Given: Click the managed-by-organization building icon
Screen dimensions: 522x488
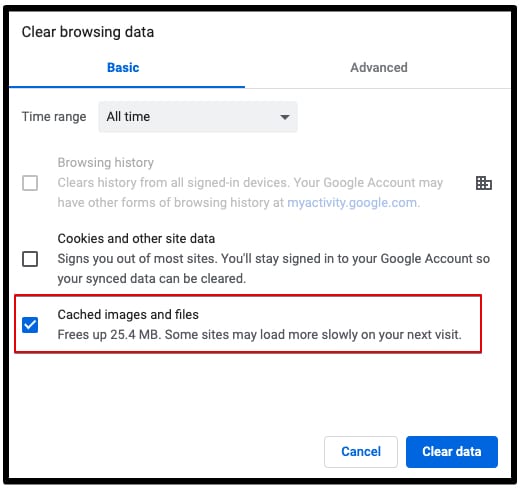Looking at the screenshot, I should pyautogui.click(x=484, y=183).
